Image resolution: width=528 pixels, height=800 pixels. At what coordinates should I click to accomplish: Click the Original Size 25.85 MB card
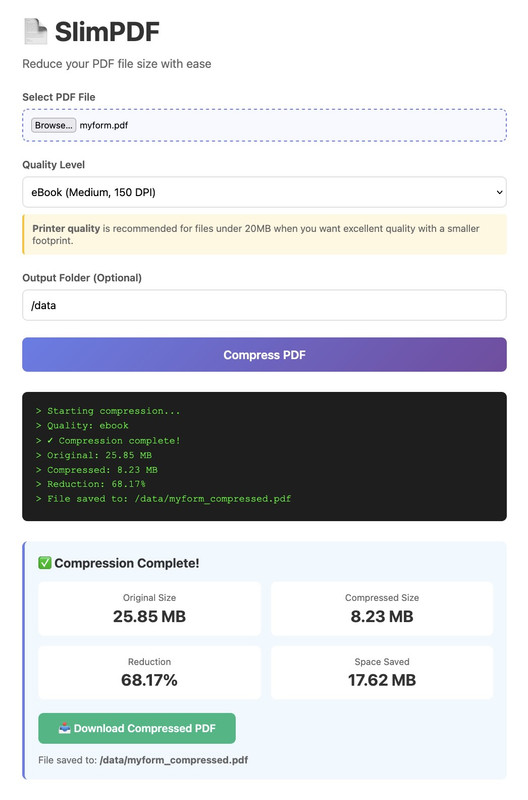[149, 609]
